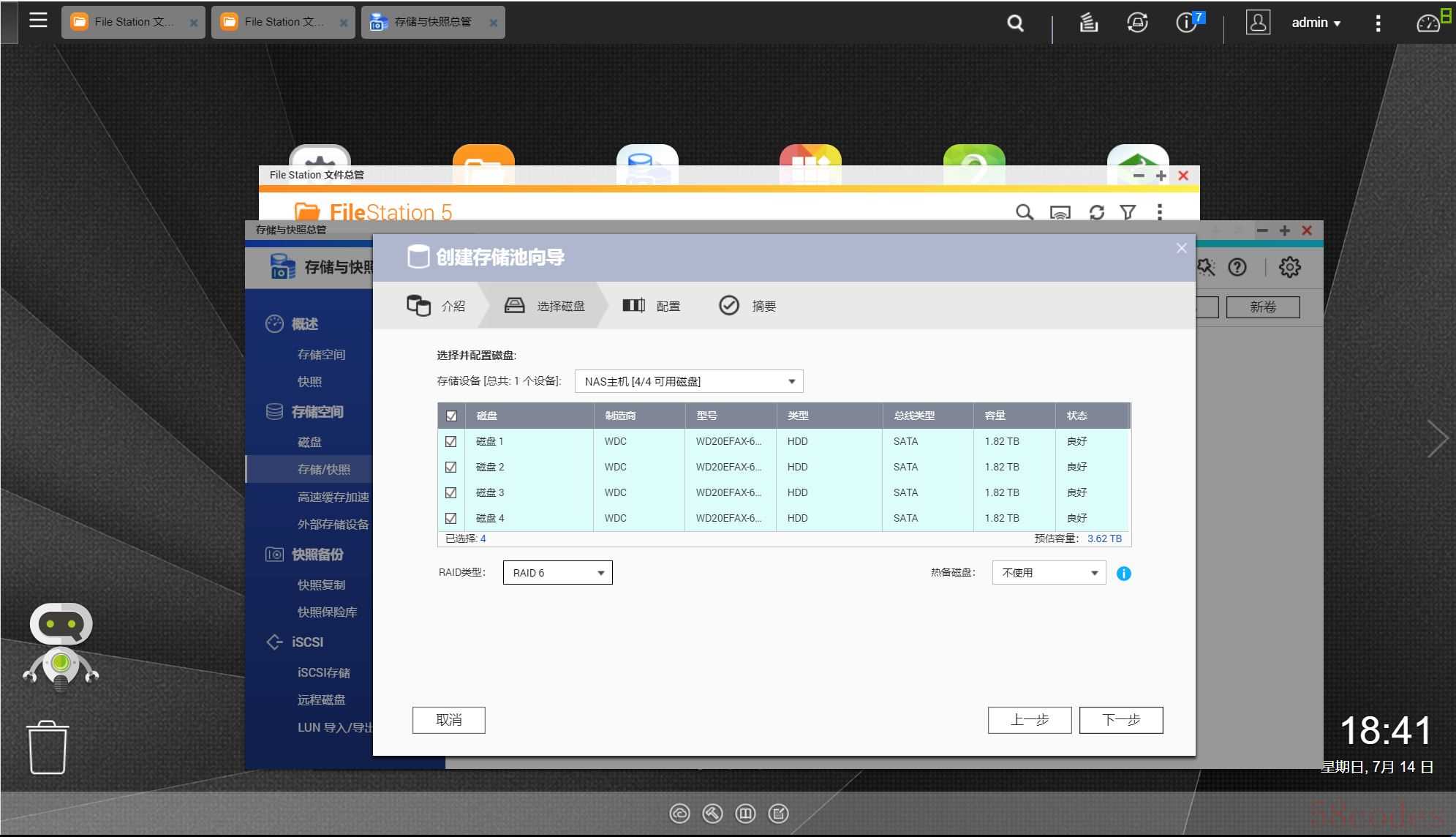This screenshot has width=1456, height=837.
Task: Click the storage manager help icon
Action: coord(1237,267)
